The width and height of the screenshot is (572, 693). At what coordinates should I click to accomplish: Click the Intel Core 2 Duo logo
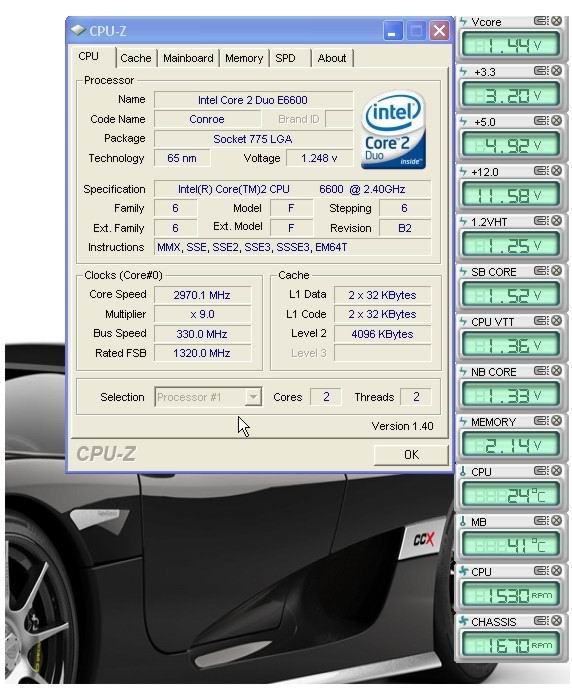[393, 130]
